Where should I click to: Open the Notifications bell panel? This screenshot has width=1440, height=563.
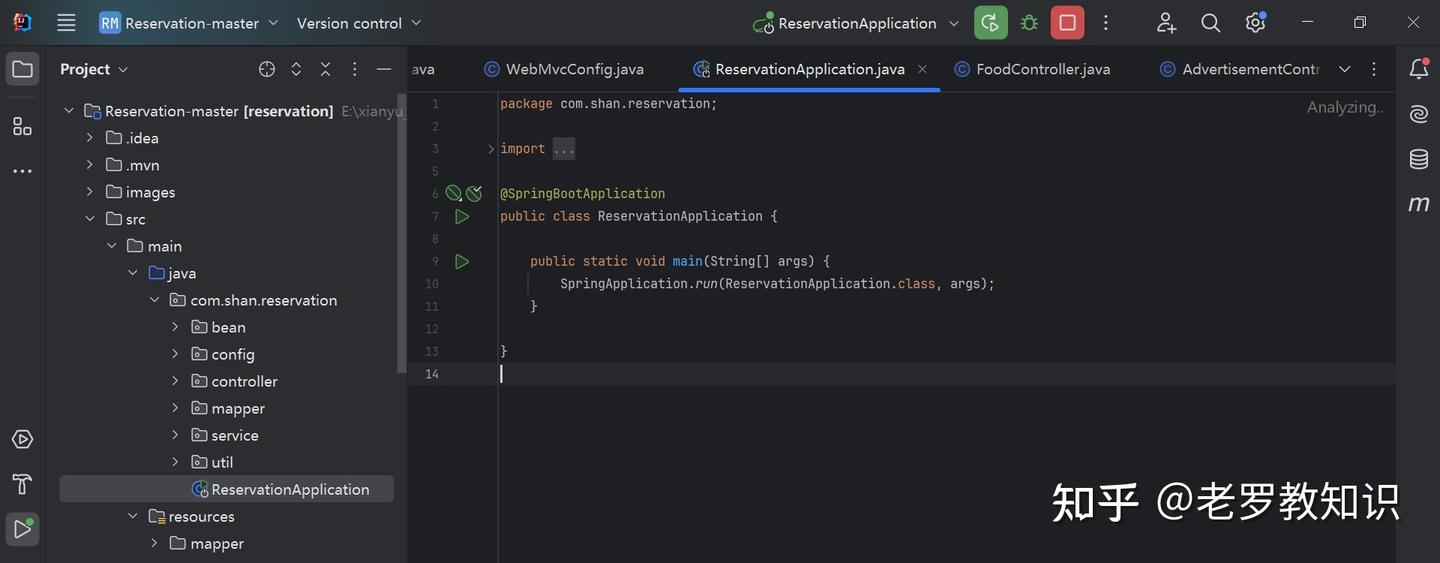coord(1418,69)
